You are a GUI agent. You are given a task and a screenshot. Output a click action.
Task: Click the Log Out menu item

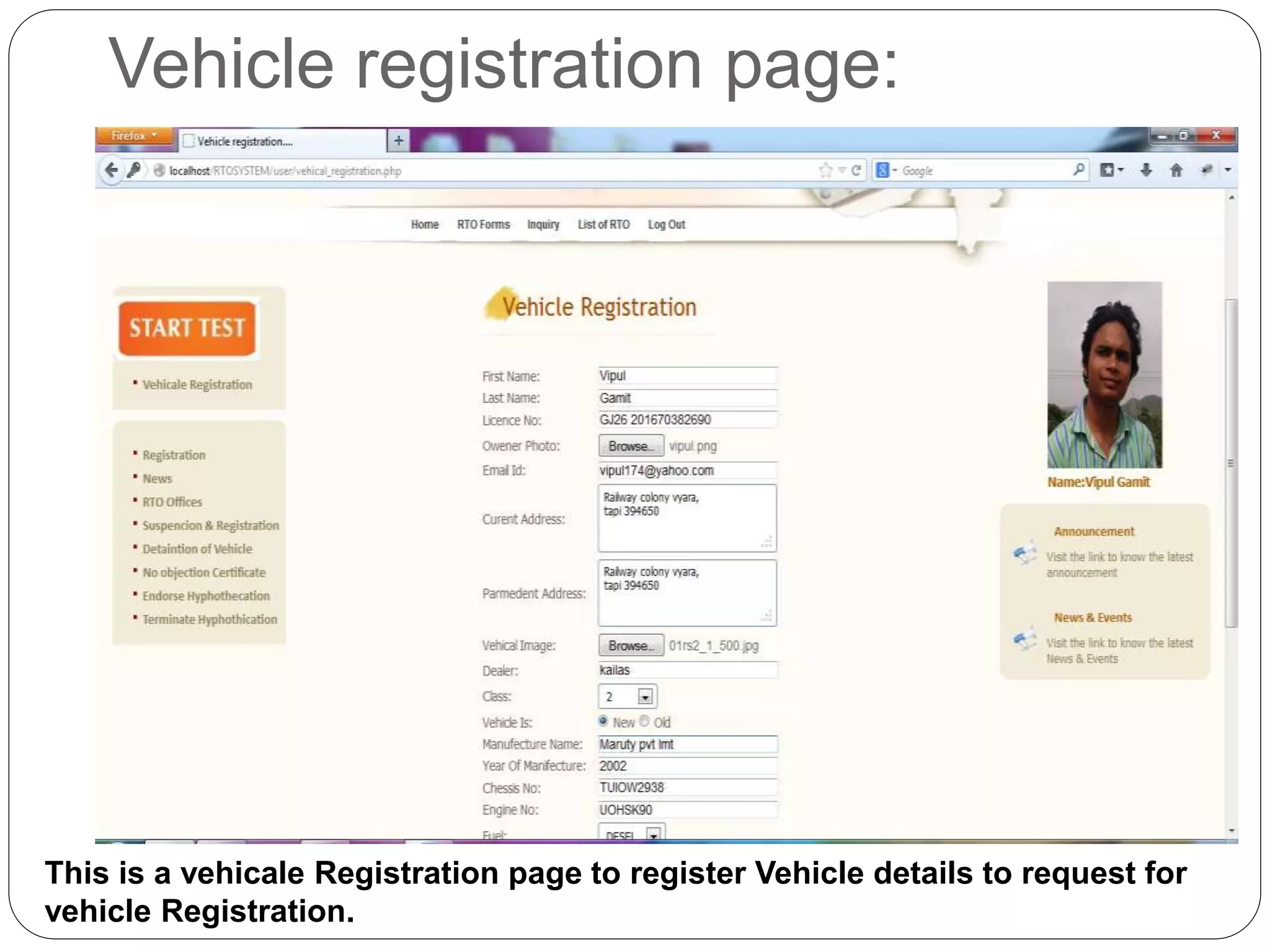667,224
